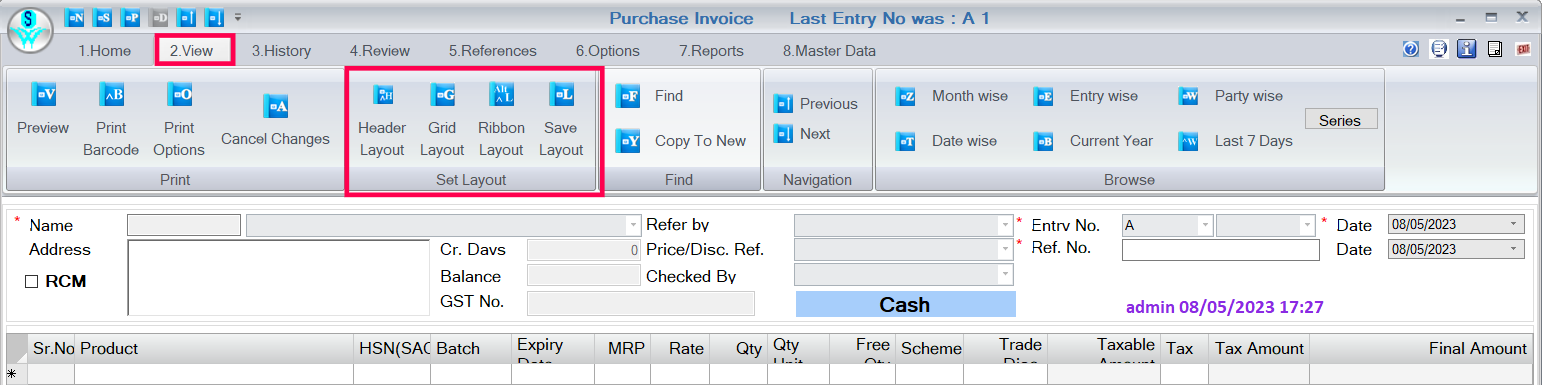1542x385 pixels.
Task: Switch to the 7.Reports tab
Action: tap(711, 51)
